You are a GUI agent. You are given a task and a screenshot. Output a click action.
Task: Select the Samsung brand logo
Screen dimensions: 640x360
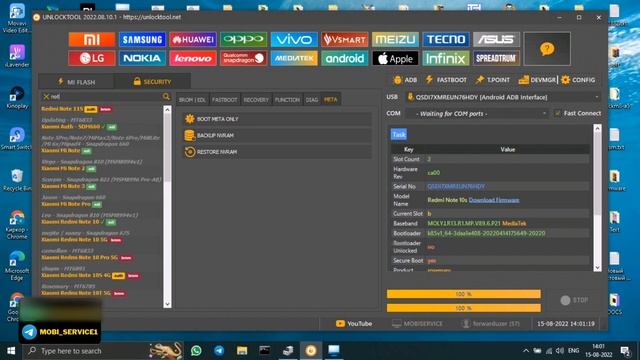pyautogui.click(x=142, y=40)
